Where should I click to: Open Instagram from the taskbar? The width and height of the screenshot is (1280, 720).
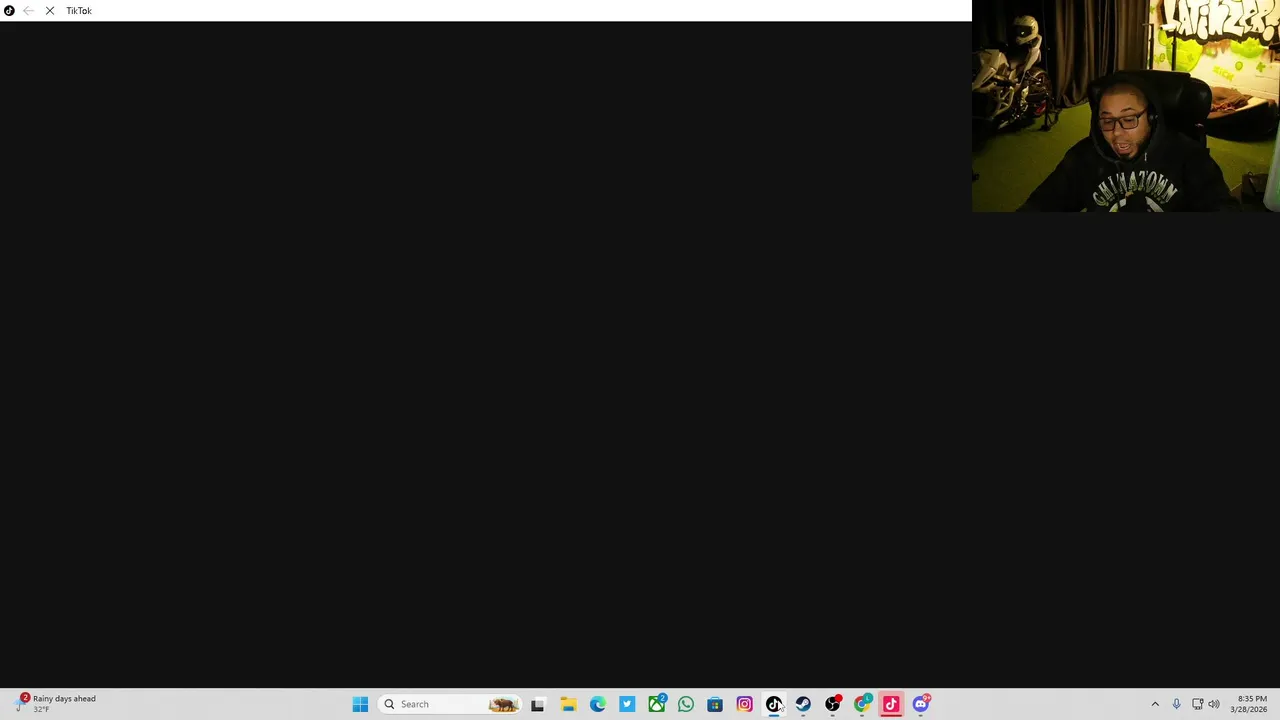point(745,704)
